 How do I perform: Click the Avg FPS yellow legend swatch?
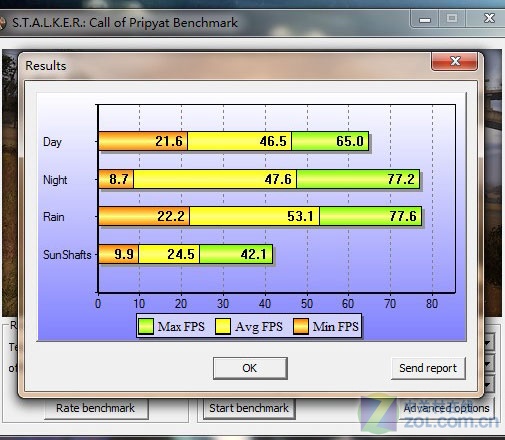click(223, 326)
